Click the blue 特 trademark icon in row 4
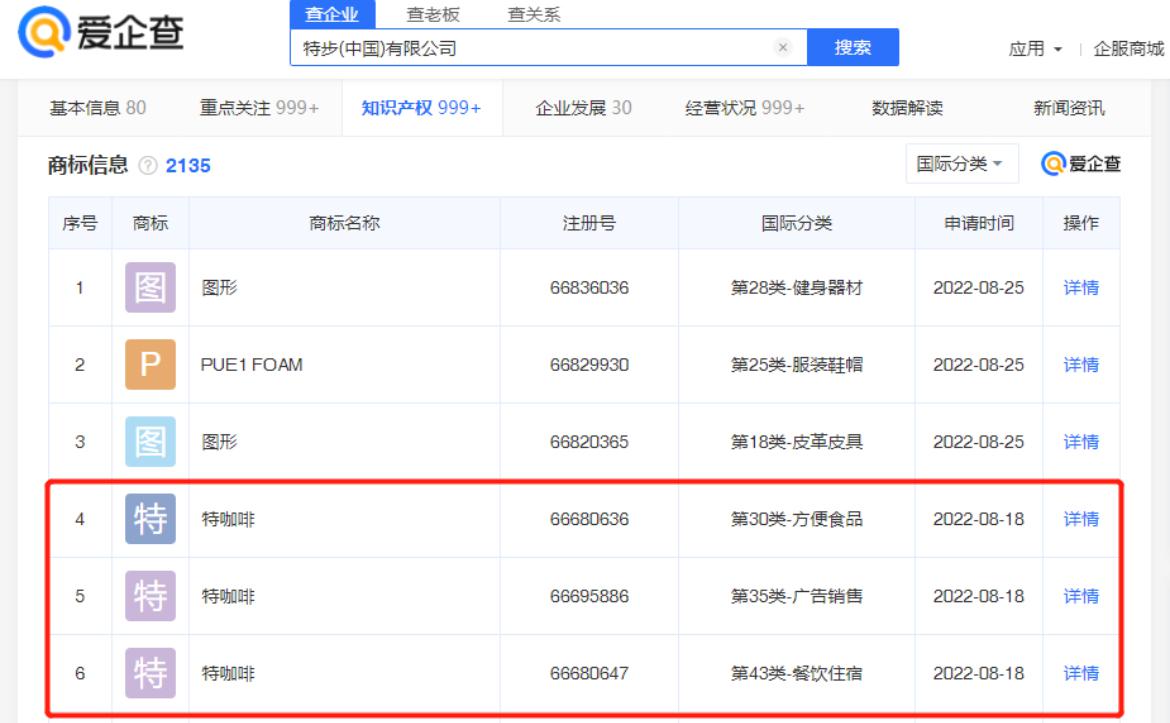Screen dimensions: 1170x723 click(x=150, y=519)
